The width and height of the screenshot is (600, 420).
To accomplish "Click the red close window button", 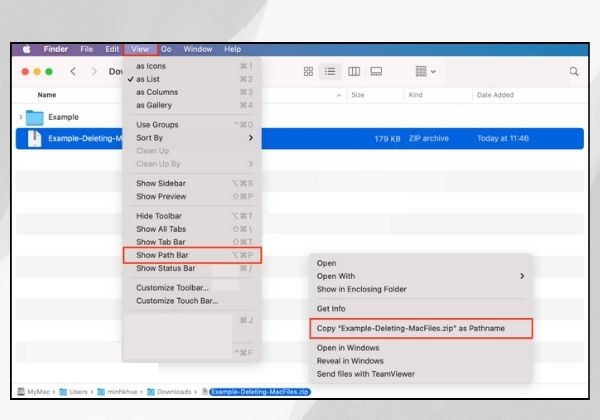I will click(x=25, y=72).
